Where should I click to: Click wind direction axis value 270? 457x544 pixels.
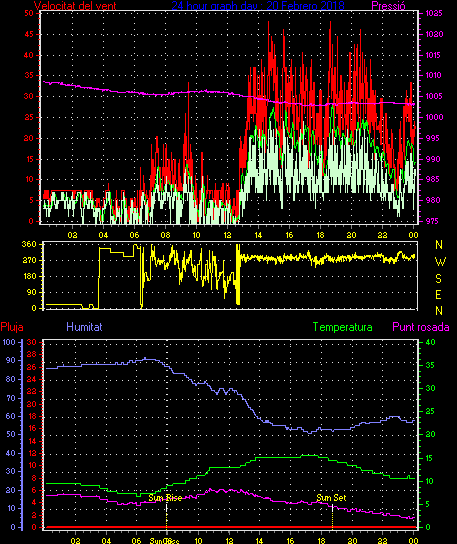point(29,260)
